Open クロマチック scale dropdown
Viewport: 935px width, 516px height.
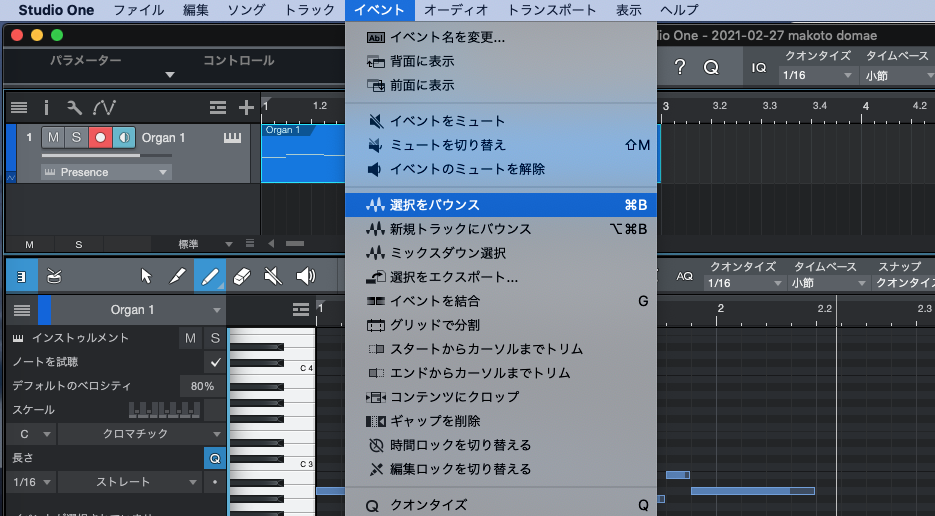click(x=142, y=434)
